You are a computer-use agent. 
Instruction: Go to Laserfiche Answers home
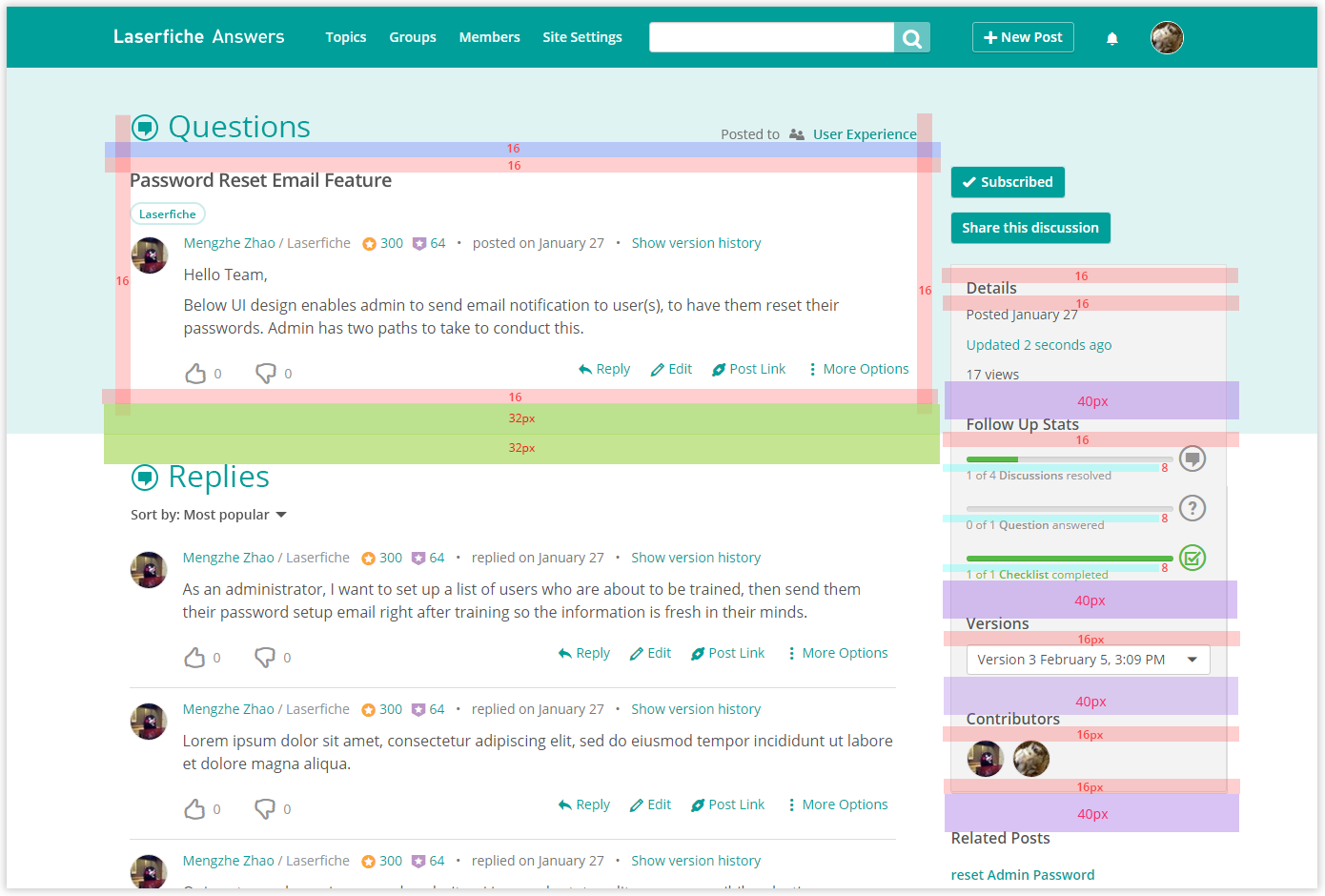point(198,36)
